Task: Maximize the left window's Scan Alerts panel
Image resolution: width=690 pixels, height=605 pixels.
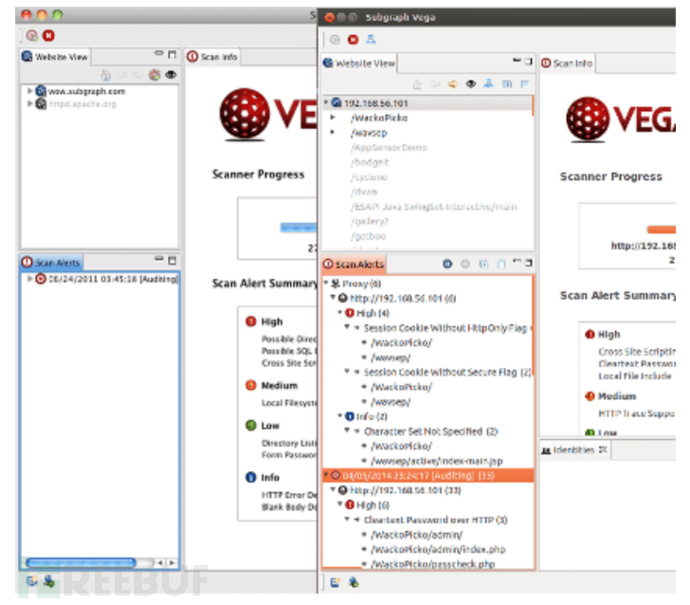Action: [172, 260]
